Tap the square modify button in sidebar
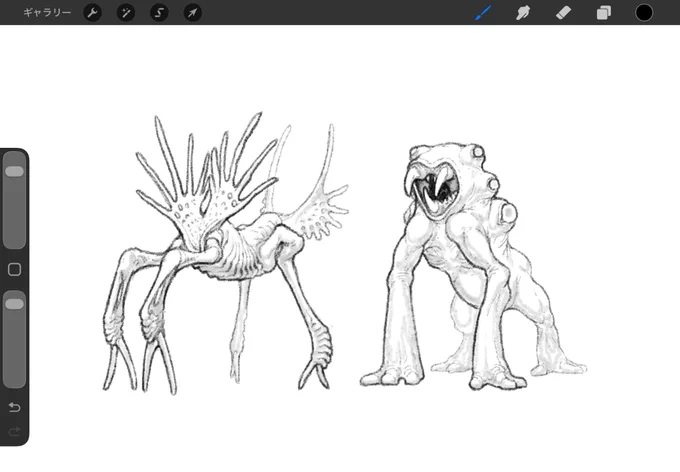This screenshot has width=680, height=472. tap(14, 269)
